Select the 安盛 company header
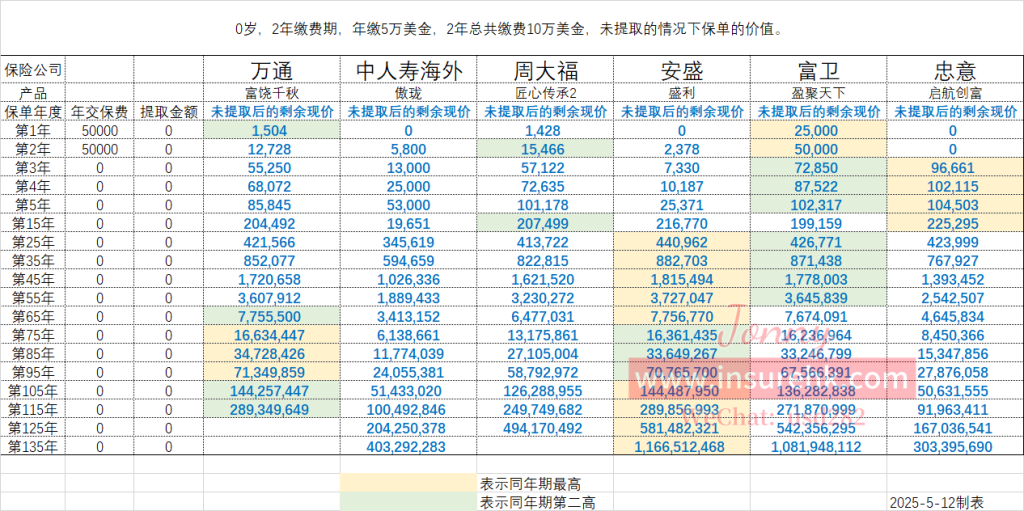Image resolution: width=1024 pixels, height=511 pixels. 682,70
